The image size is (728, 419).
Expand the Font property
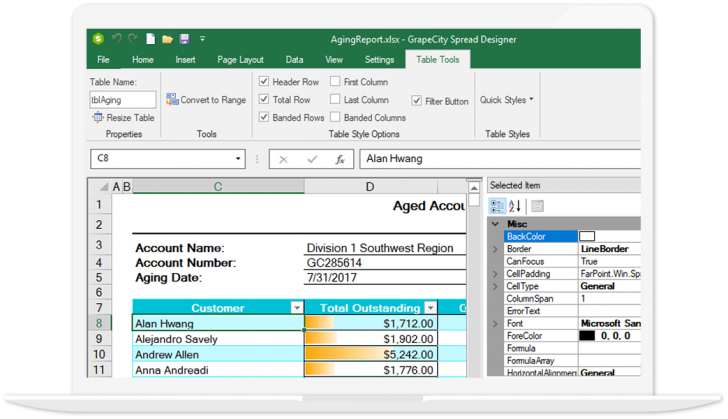coord(495,323)
